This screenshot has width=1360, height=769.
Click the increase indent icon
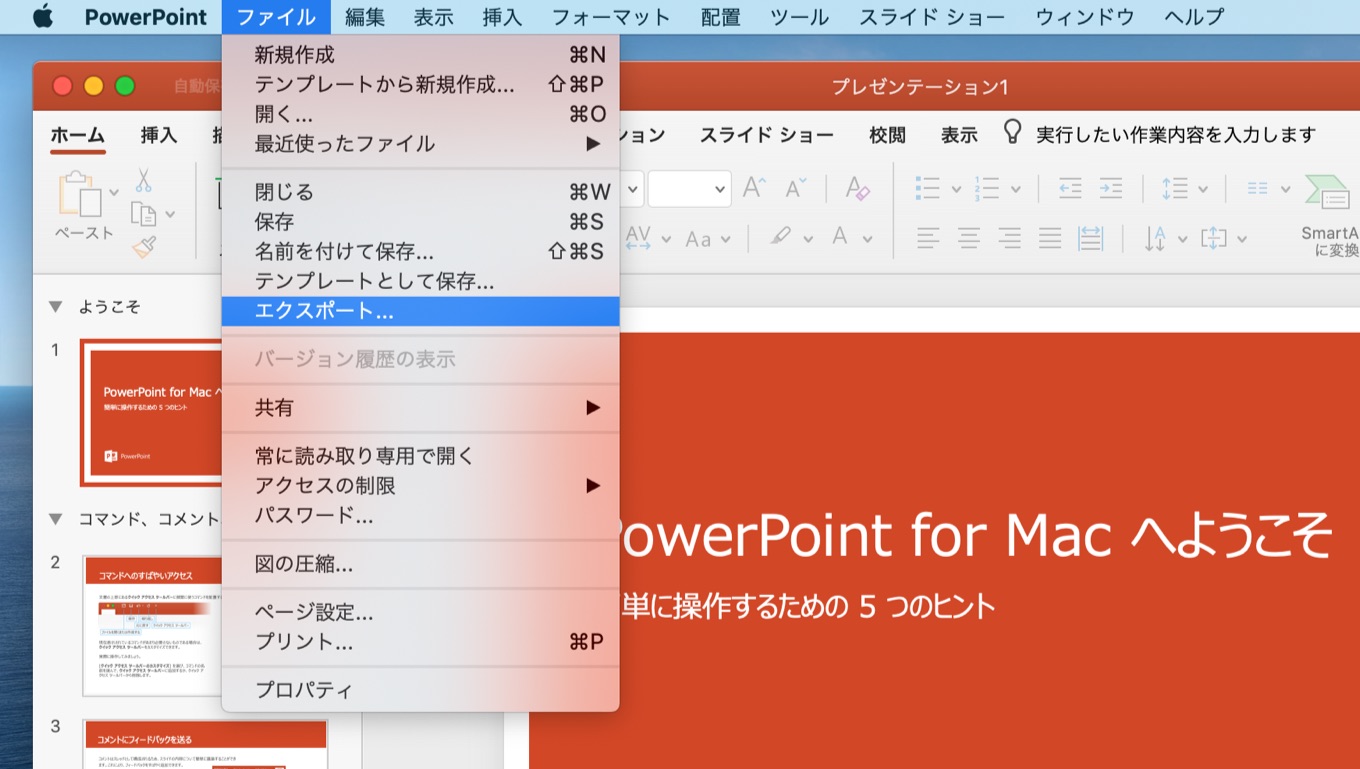pos(1111,188)
